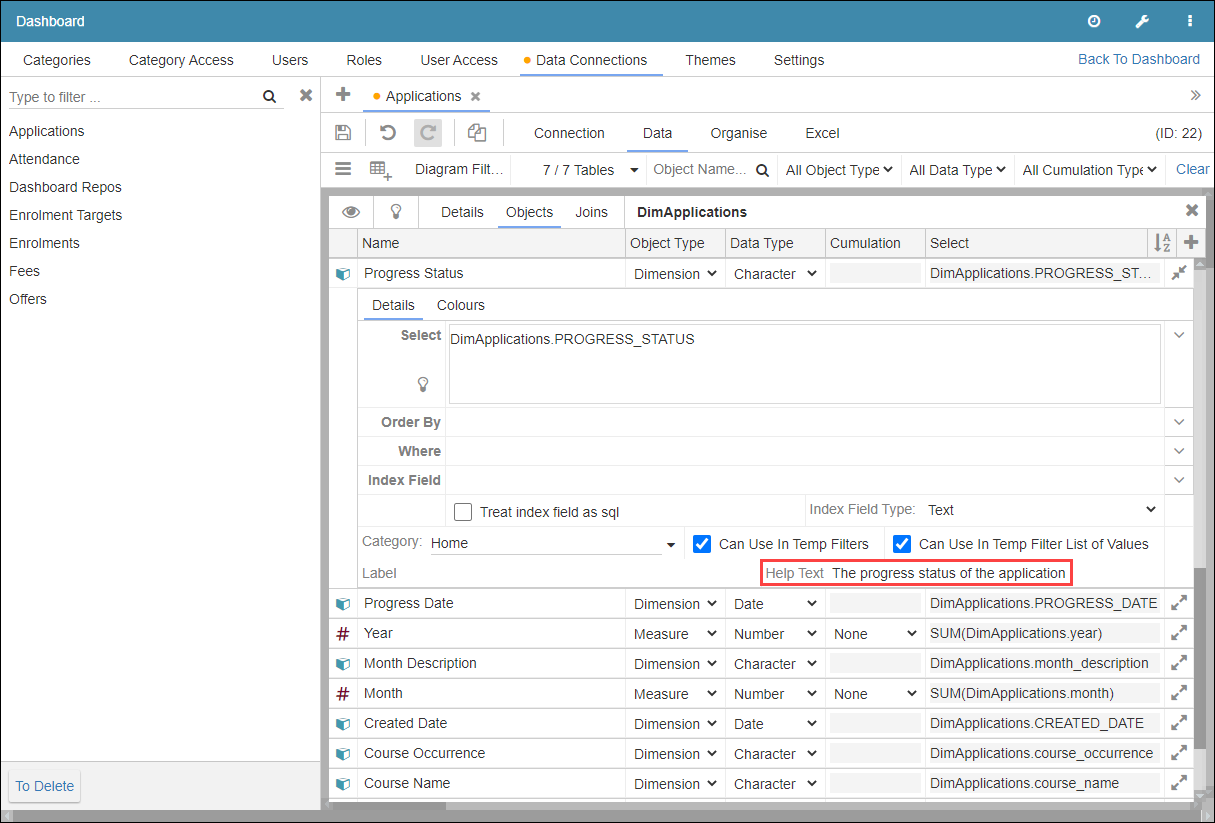Click the lightbulb icon beside Details tab
The width and height of the screenshot is (1215, 823).
pos(396,212)
